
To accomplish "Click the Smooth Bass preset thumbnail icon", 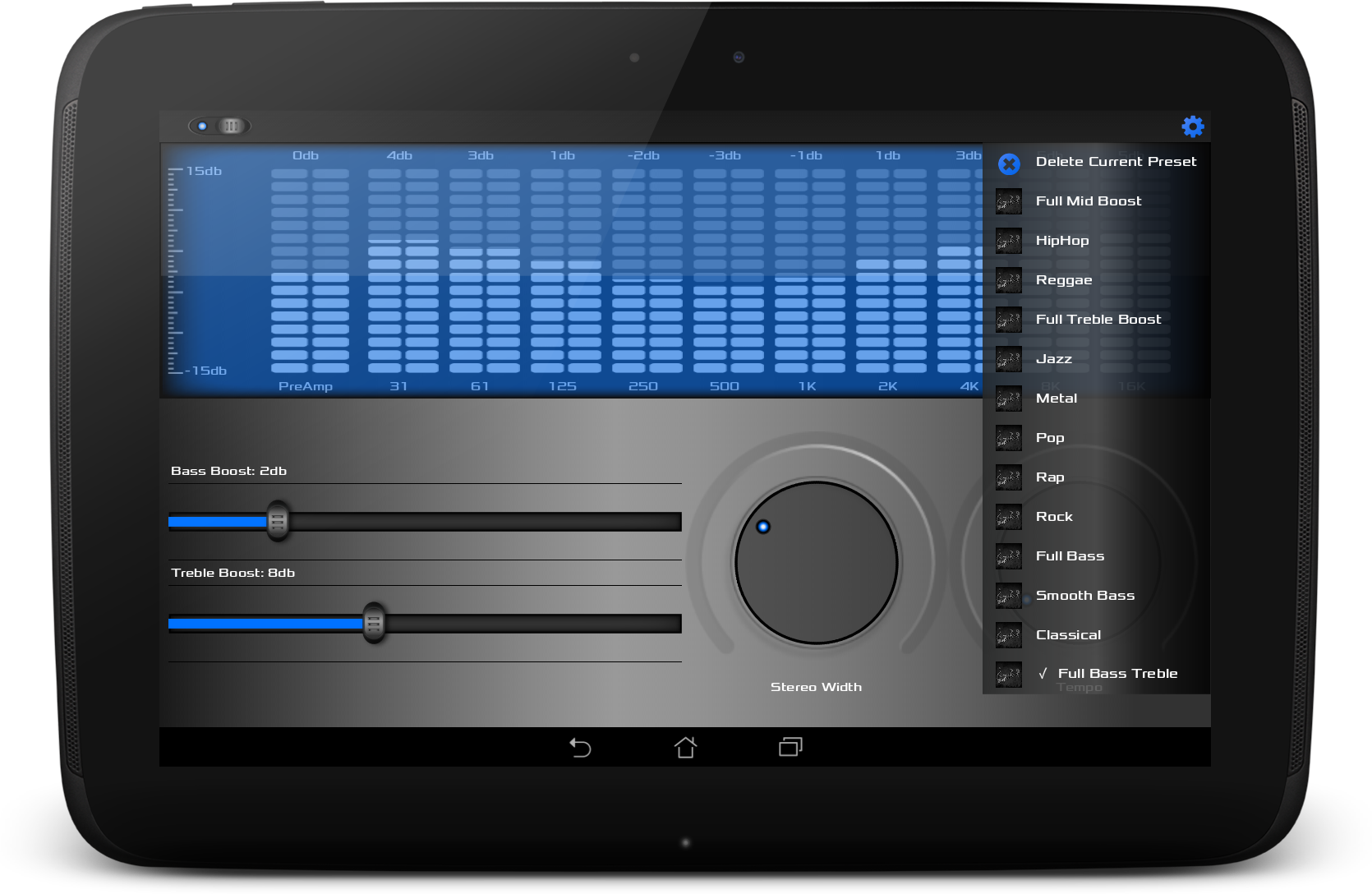I will (x=1009, y=596).
